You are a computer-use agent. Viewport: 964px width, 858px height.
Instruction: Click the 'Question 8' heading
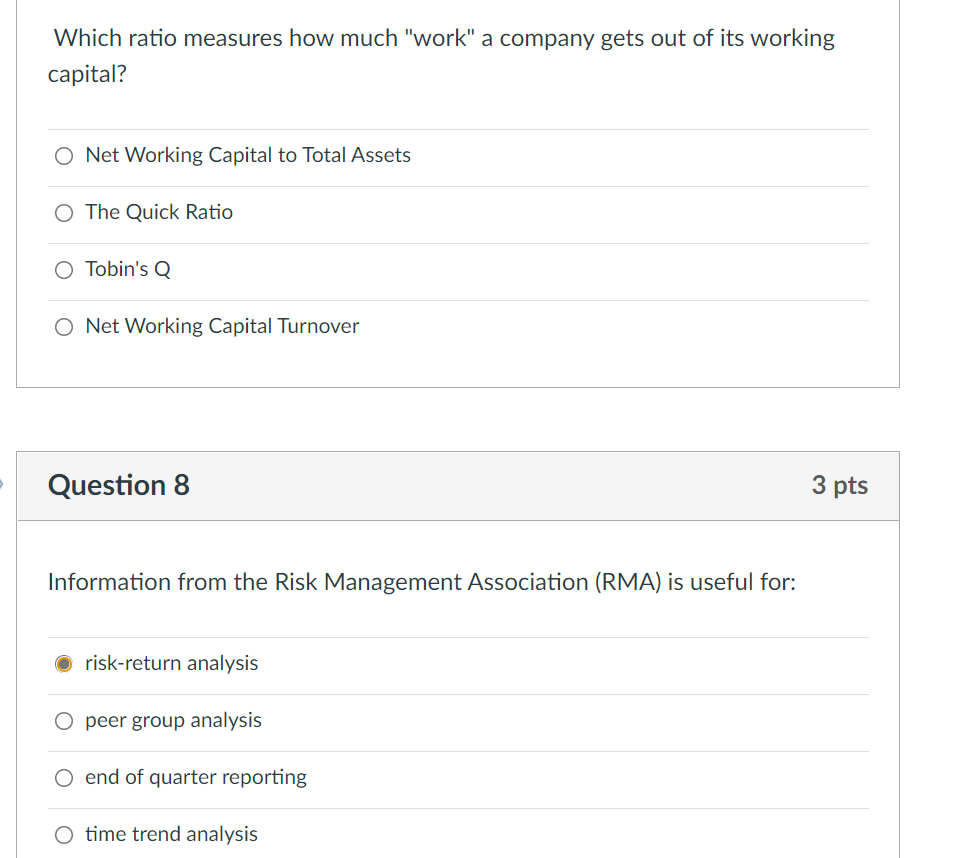tap(119, 486)
